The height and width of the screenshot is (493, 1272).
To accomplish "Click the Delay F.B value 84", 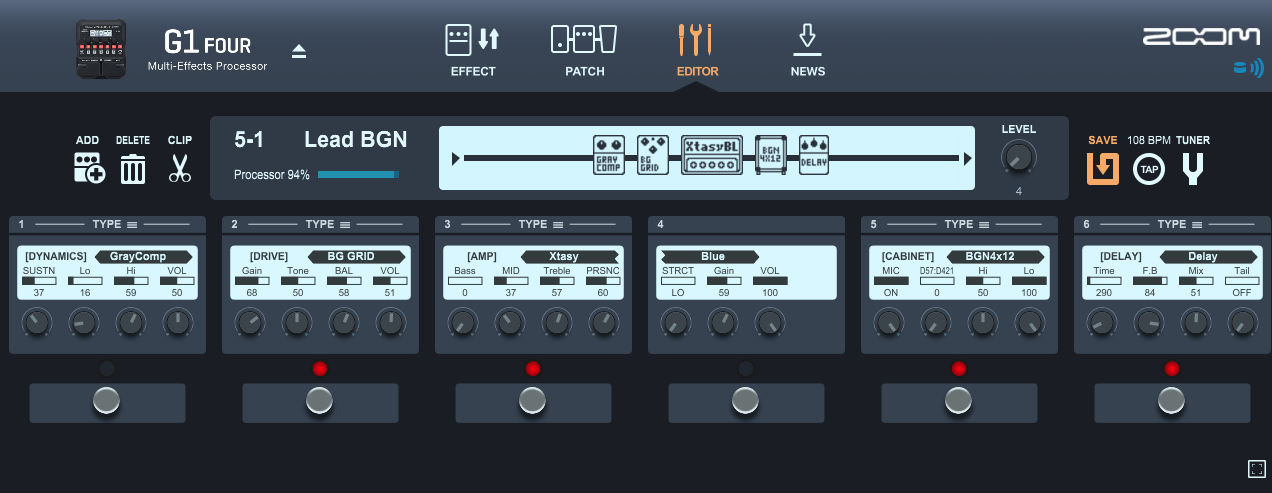I will pos(1150,292).
